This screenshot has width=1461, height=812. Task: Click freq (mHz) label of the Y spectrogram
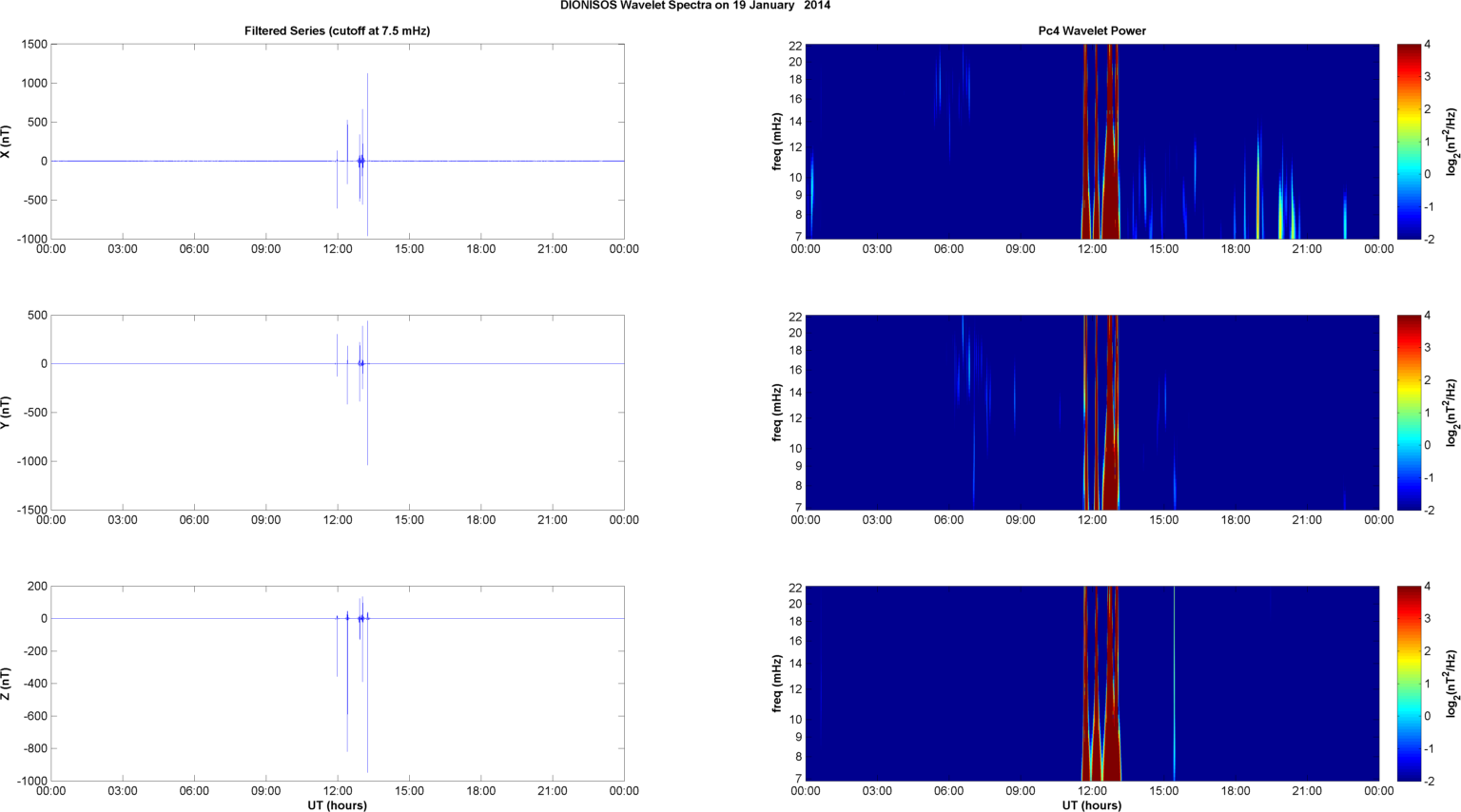tap(777, 413)
